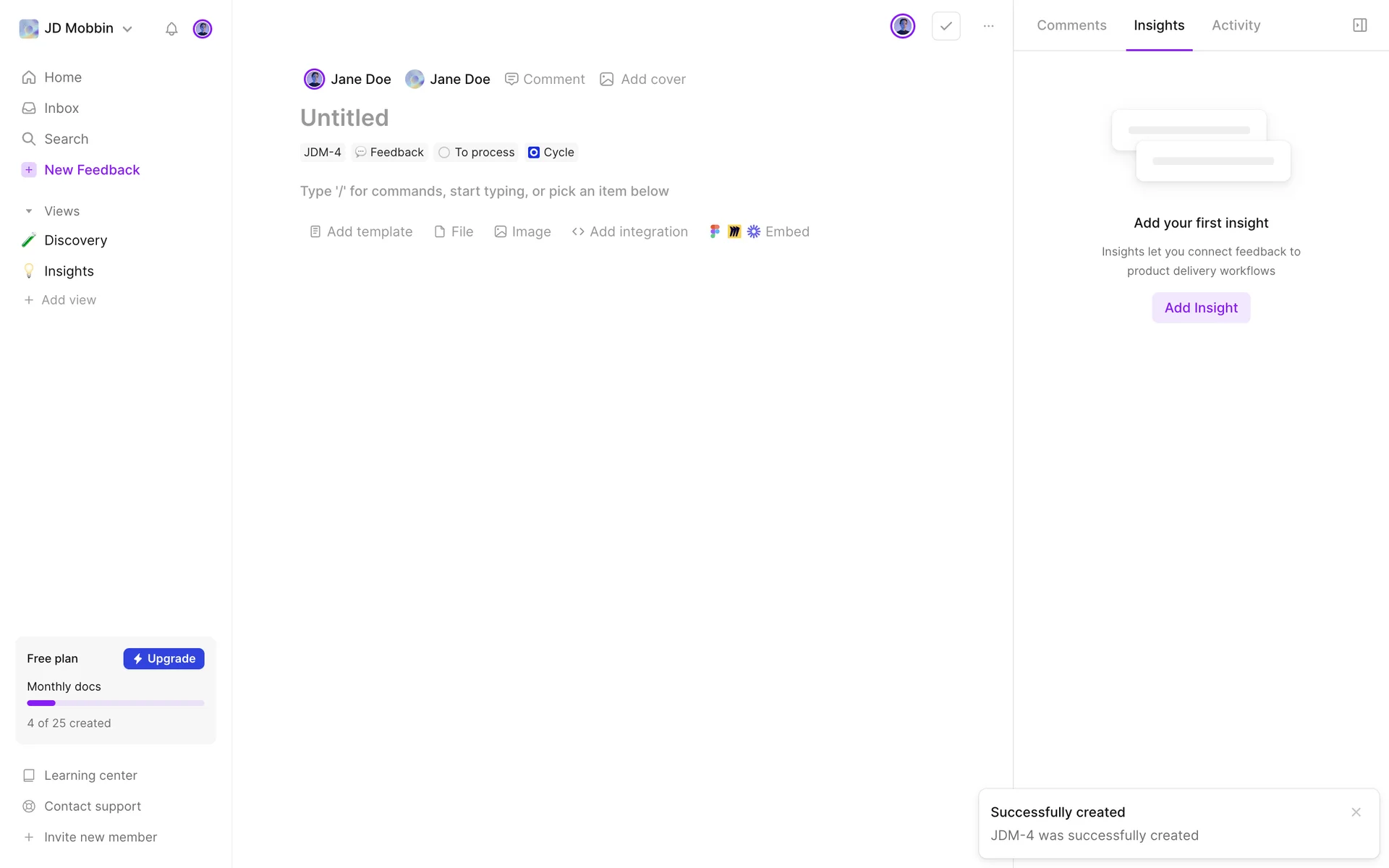Viewport: 1389px width, 868px height.
Task: Collapse the Views section arrow
Action: [29, 211]
